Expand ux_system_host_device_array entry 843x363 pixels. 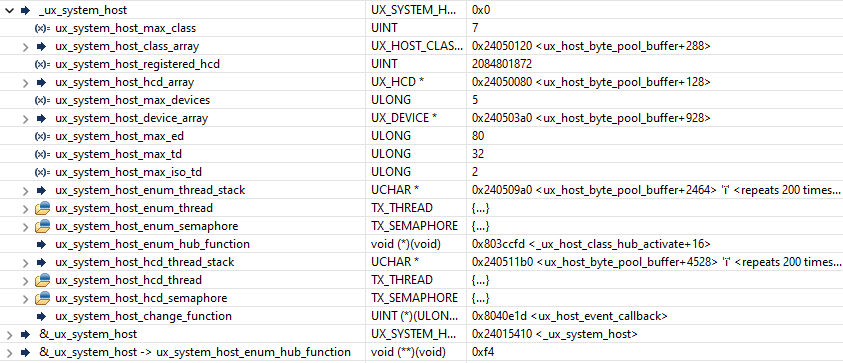click(25, 118)
